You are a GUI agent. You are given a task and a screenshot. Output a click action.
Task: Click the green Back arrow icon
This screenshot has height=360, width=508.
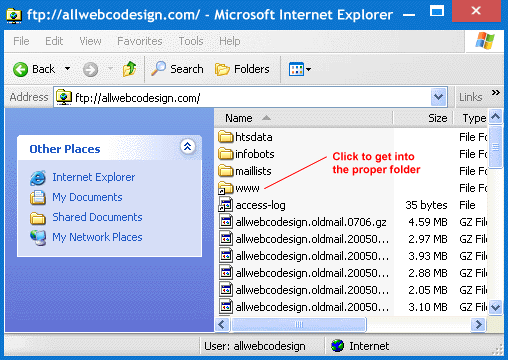[21, 69]
